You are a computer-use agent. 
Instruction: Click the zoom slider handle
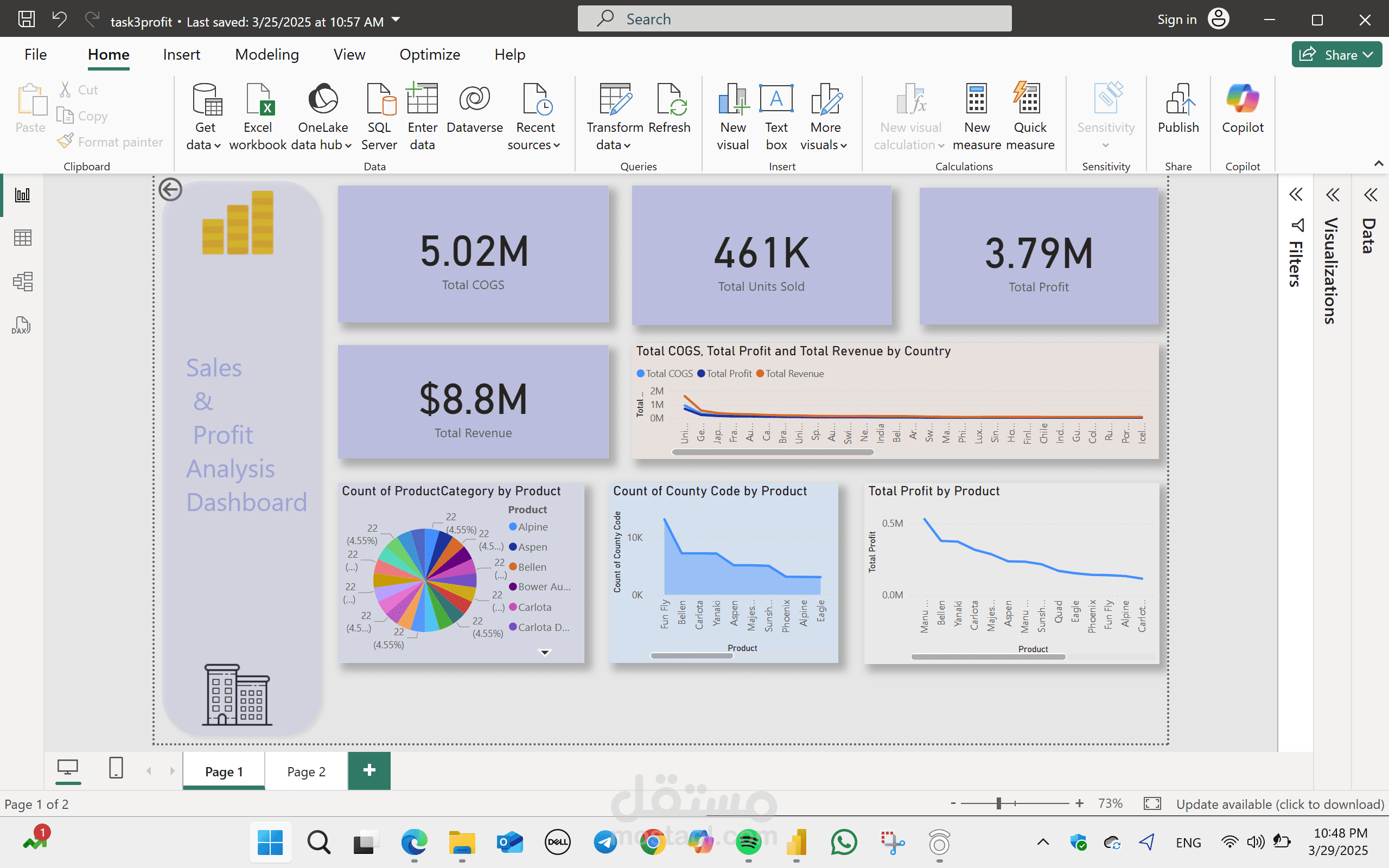(999, 803)
